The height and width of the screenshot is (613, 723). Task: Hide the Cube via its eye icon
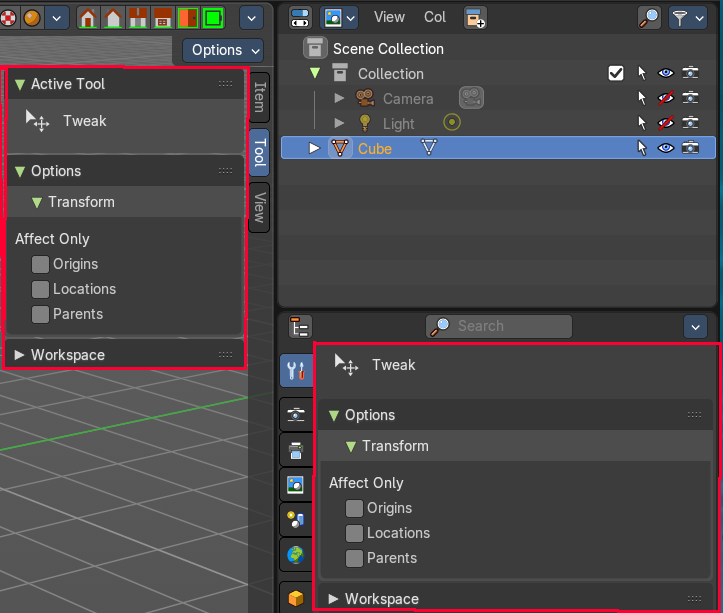[x=665, y=148]
